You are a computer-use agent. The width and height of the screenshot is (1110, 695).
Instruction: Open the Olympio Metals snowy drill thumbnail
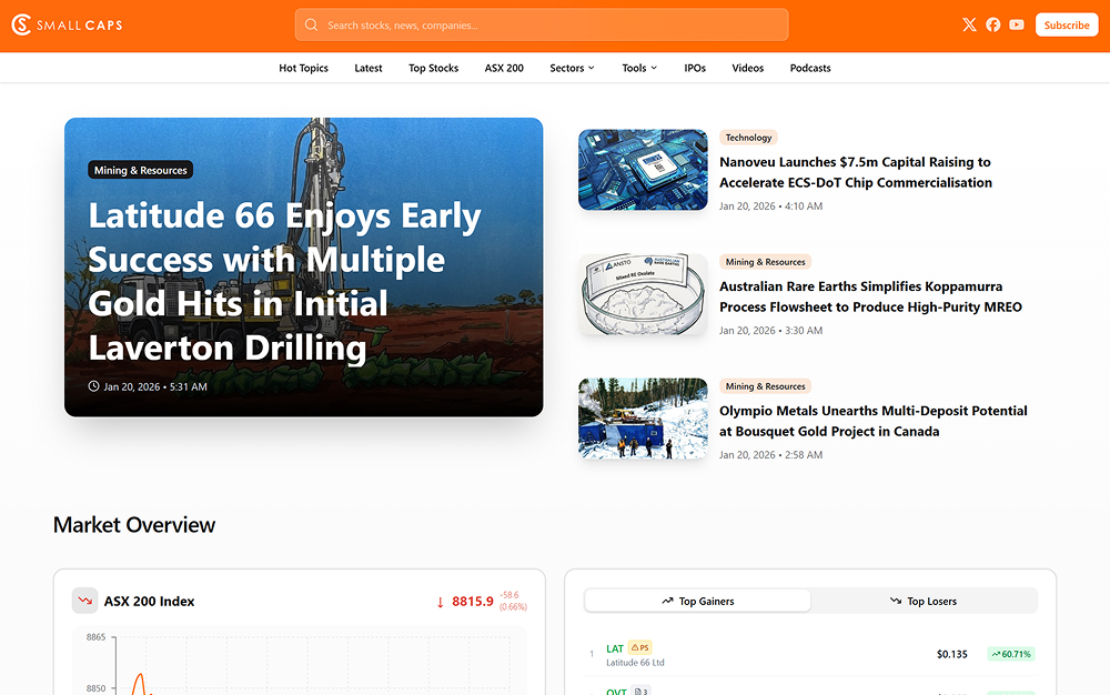642,418
